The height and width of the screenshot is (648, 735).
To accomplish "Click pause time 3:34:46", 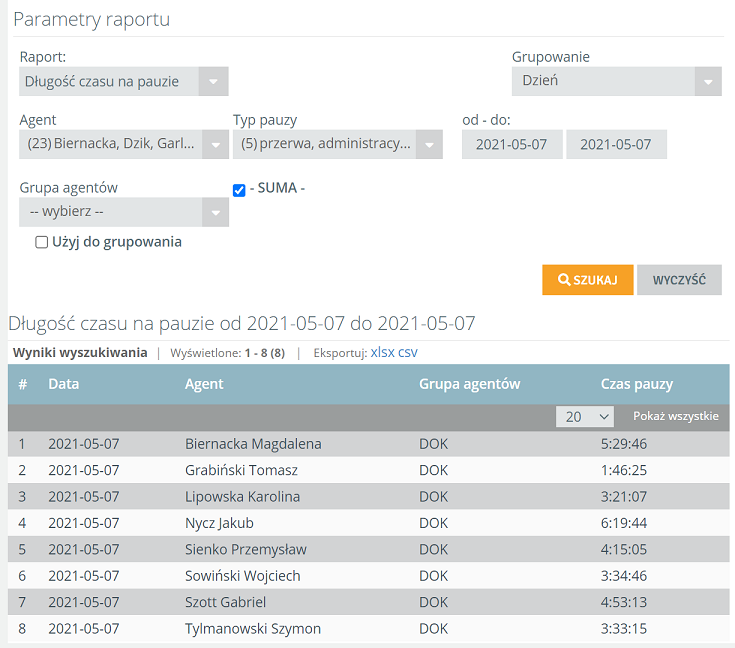I will tap(624, 576).
